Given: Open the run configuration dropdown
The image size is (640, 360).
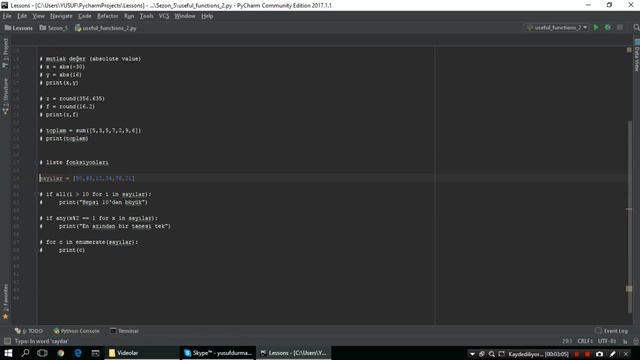Looking at the screenshot, I should (557, 27).
